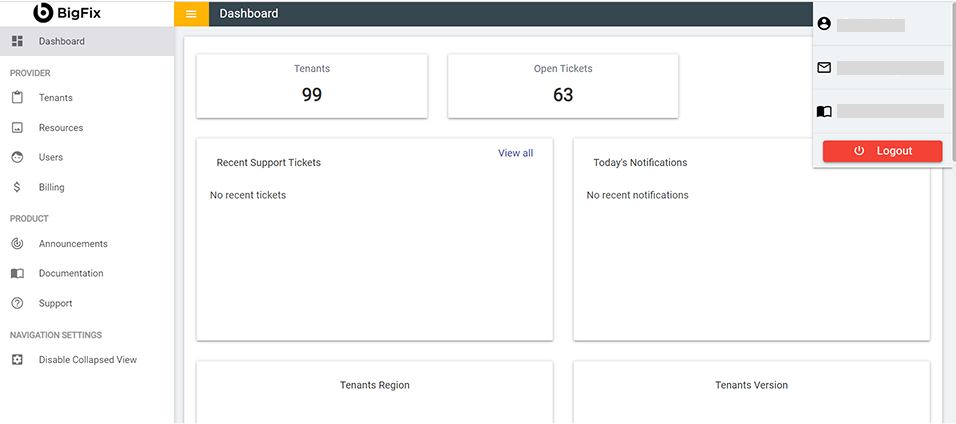Click the Tenants clipboard icon
Image resolution: width=956 pixels, height=424 pixels.
click(x=17, y=98)
